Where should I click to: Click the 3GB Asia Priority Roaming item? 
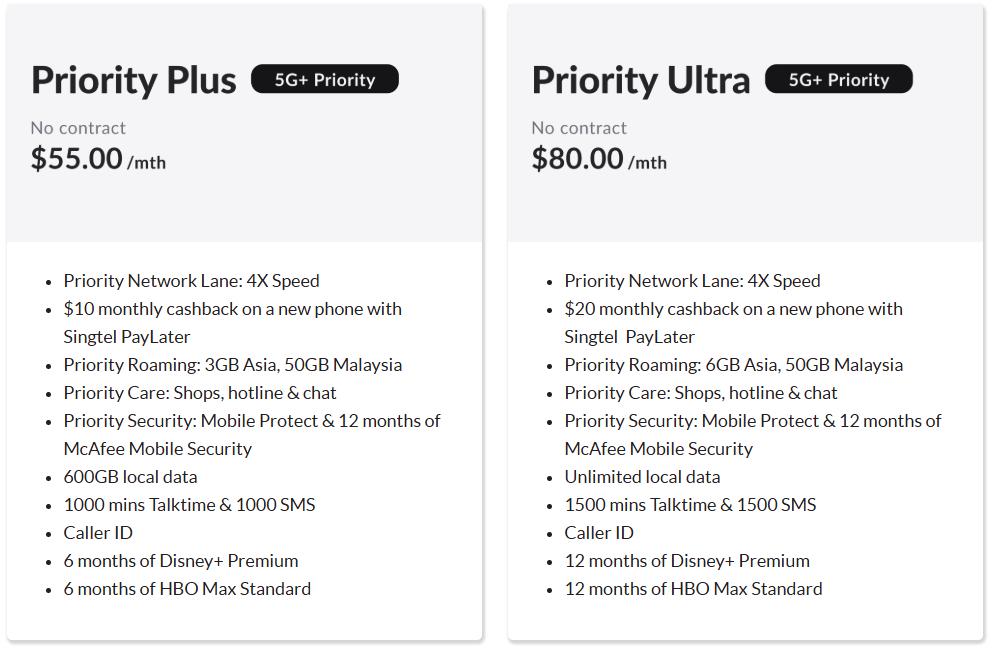pos(232,365)
